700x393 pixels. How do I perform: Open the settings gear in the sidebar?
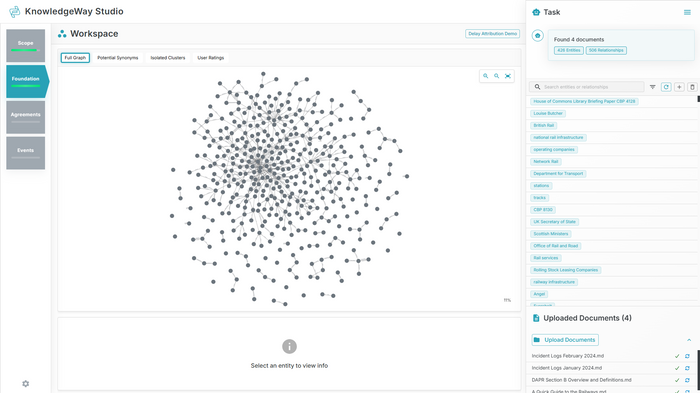[x=25, y=384]
